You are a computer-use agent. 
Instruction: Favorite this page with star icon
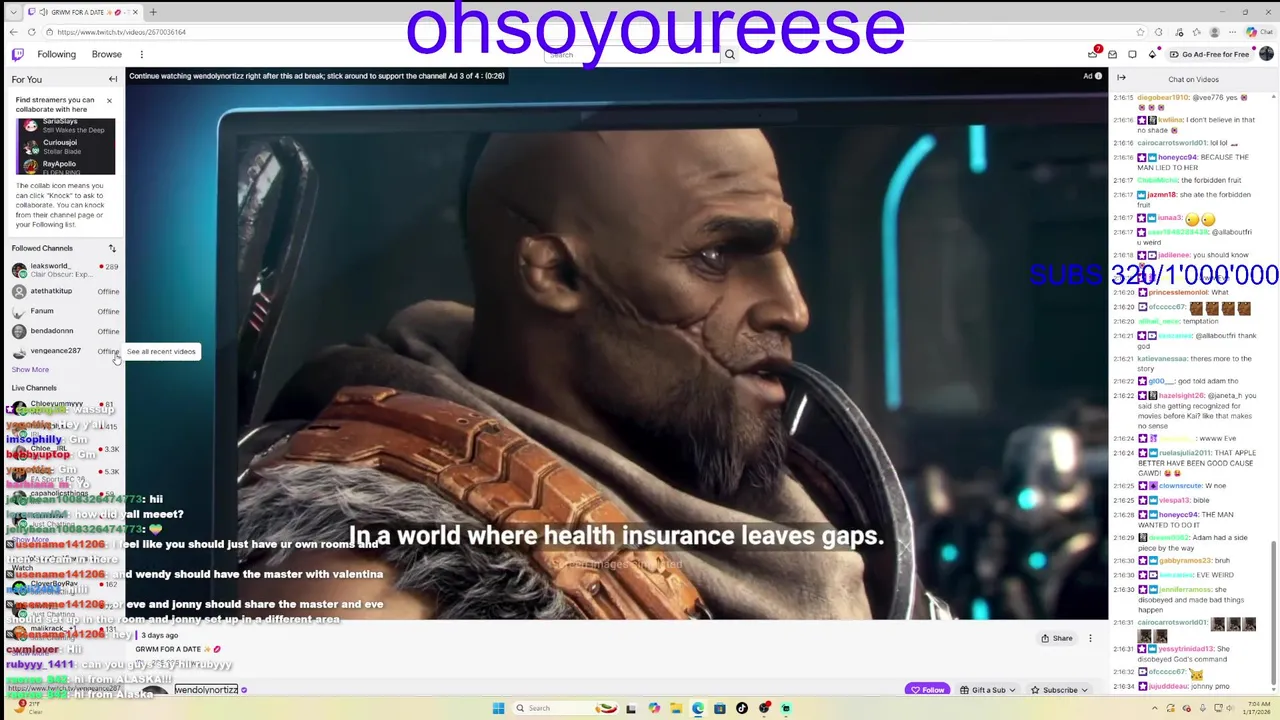coord(1140,32)
